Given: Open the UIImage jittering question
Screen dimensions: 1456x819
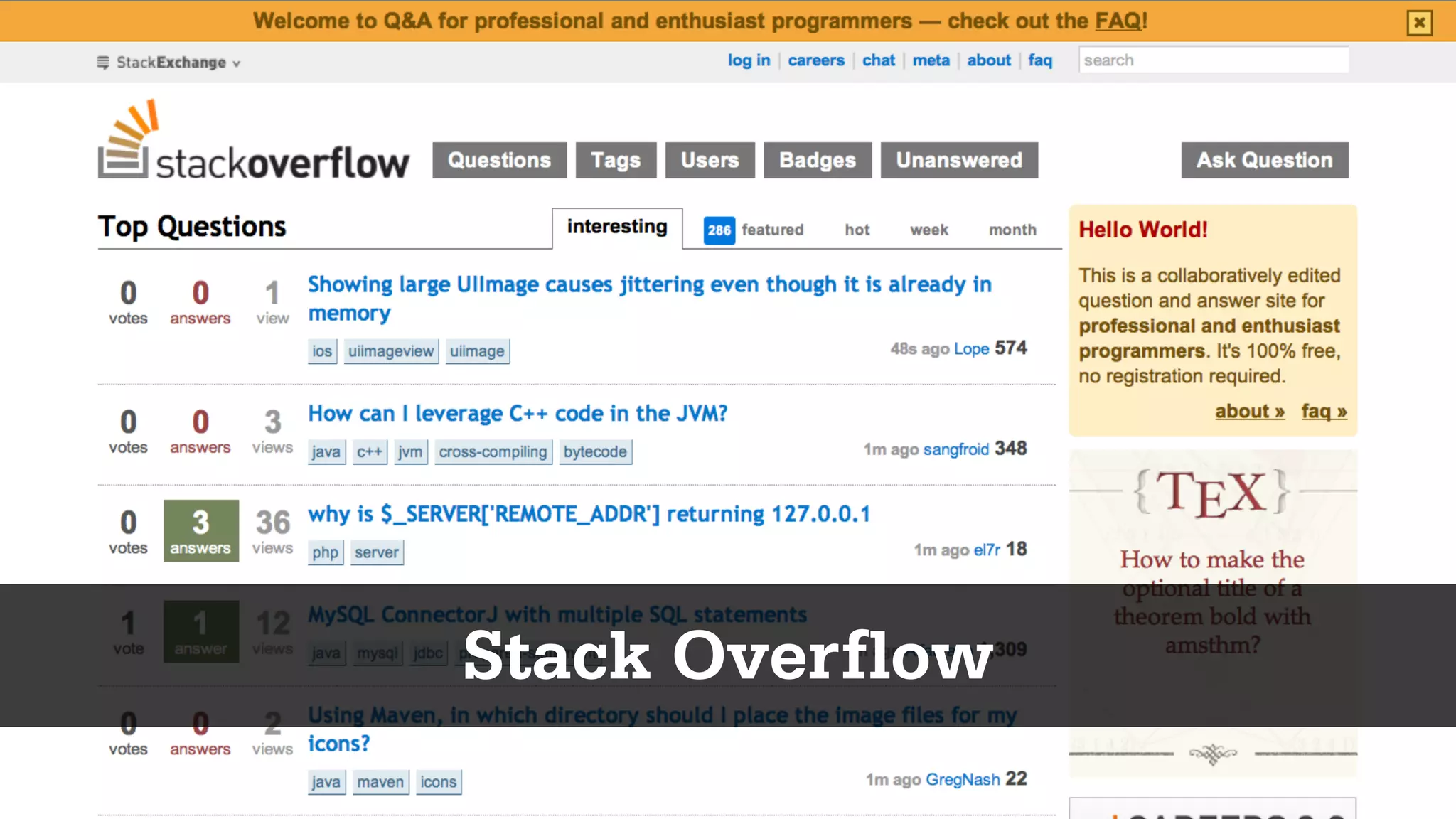Looking at the screenshot, I should (650, 299).
